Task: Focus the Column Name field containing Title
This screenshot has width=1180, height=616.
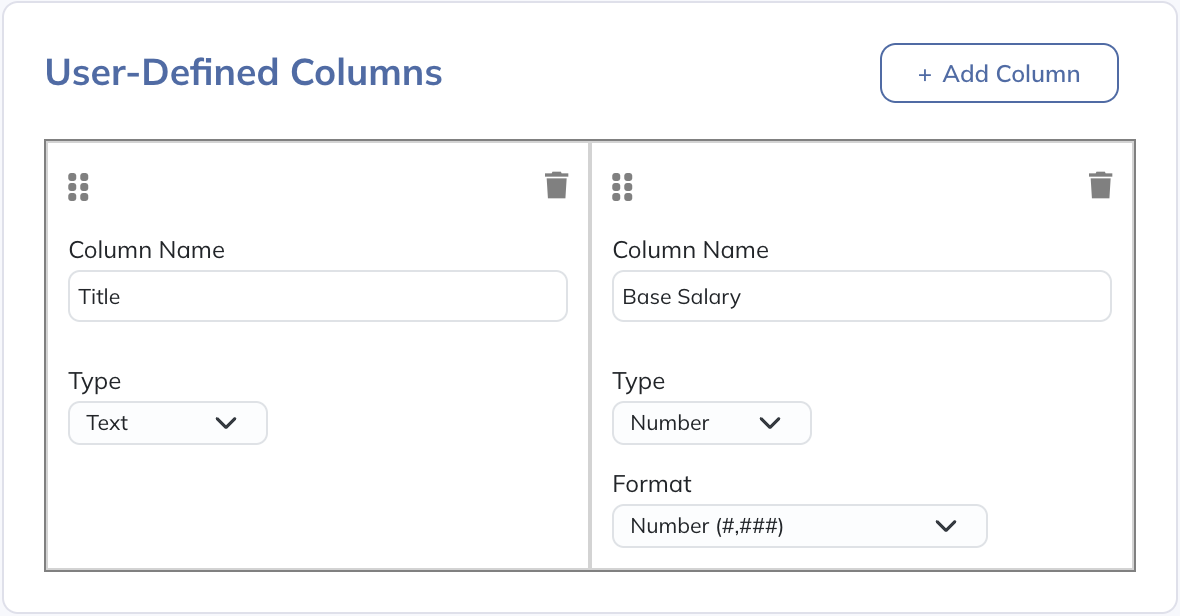Action: [x=317, y=297]
